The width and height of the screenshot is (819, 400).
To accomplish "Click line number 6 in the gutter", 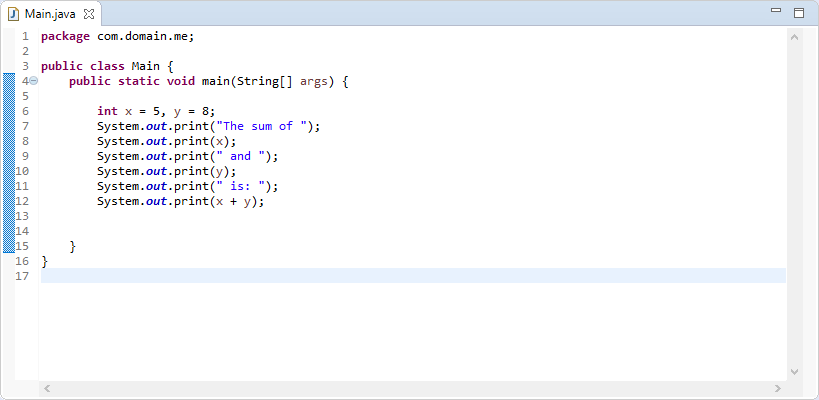I will pos(25,111).
